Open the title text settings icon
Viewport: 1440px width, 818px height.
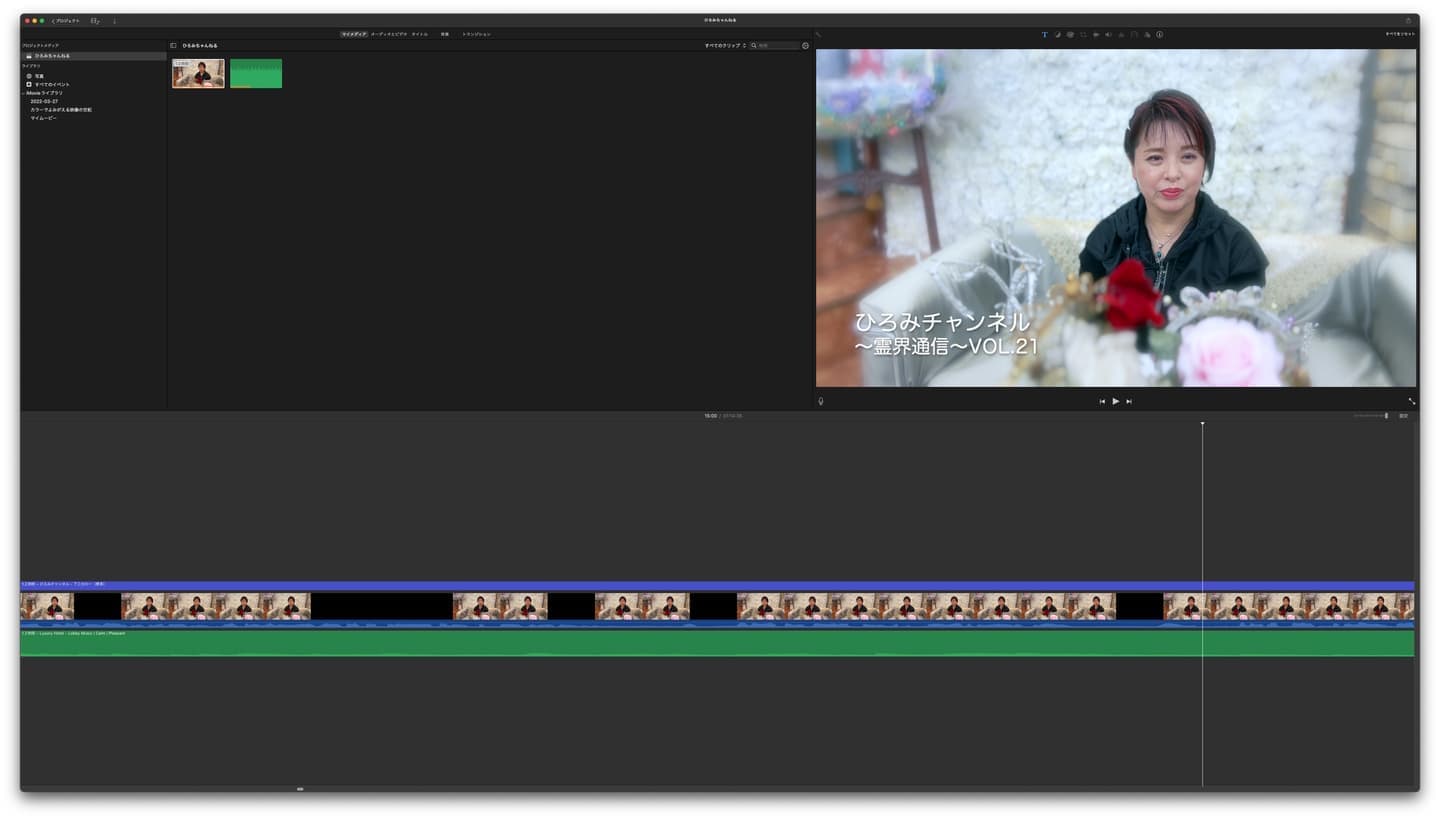pyautogui.click(x=1045, y=34)
